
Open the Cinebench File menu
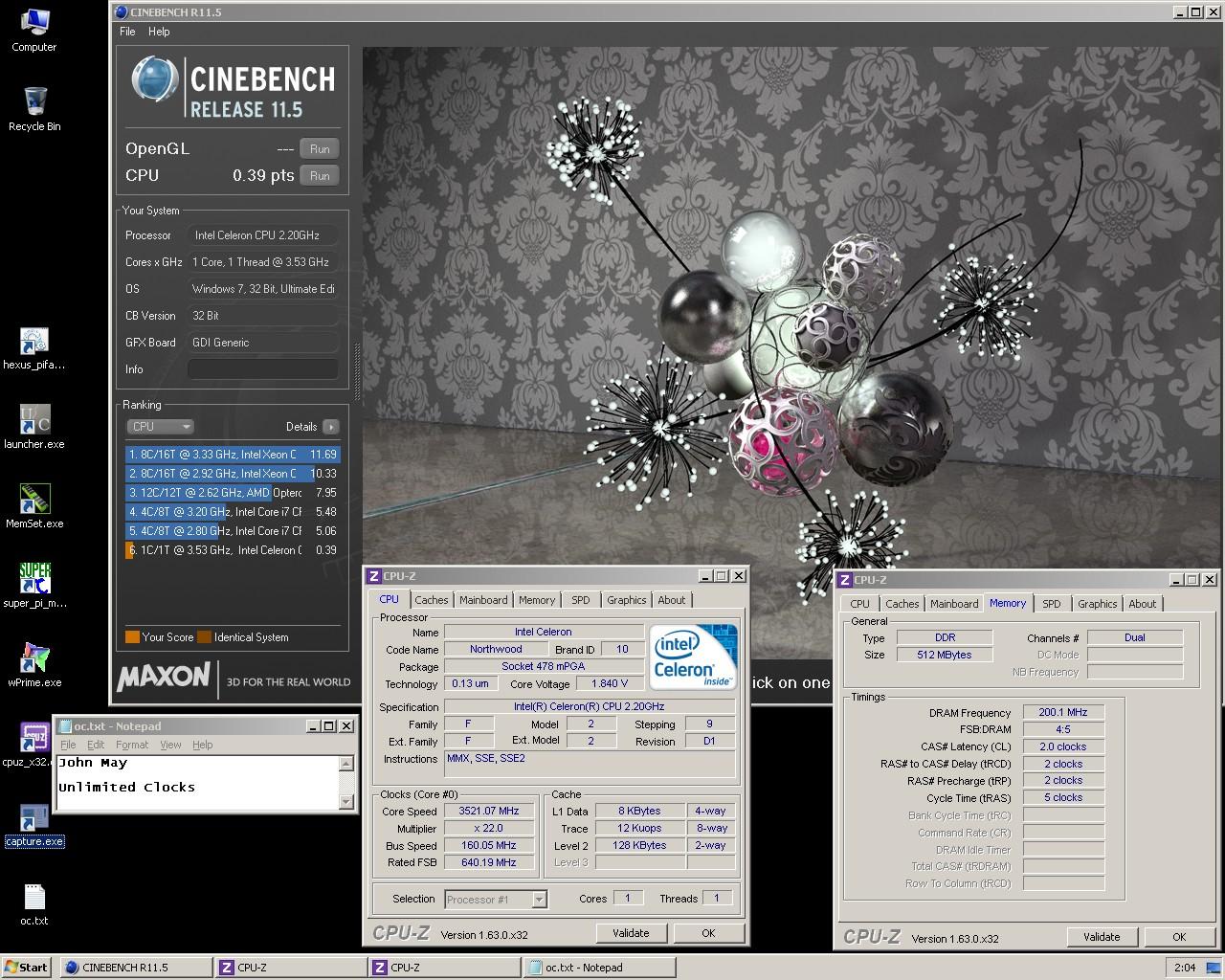[x=127, y=32]
